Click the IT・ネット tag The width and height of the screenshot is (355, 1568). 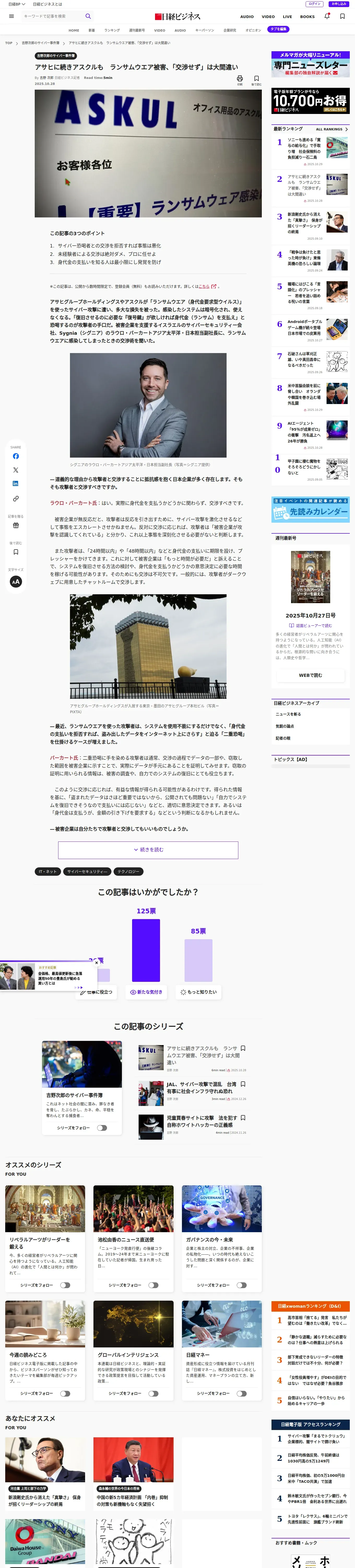click(48, 872)
